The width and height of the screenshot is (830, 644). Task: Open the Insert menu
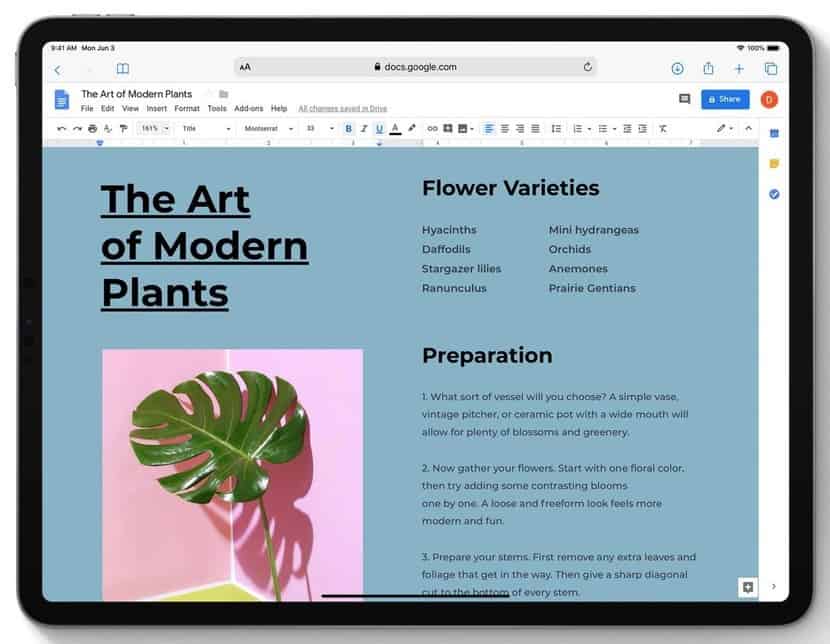[x=156, y=109]
